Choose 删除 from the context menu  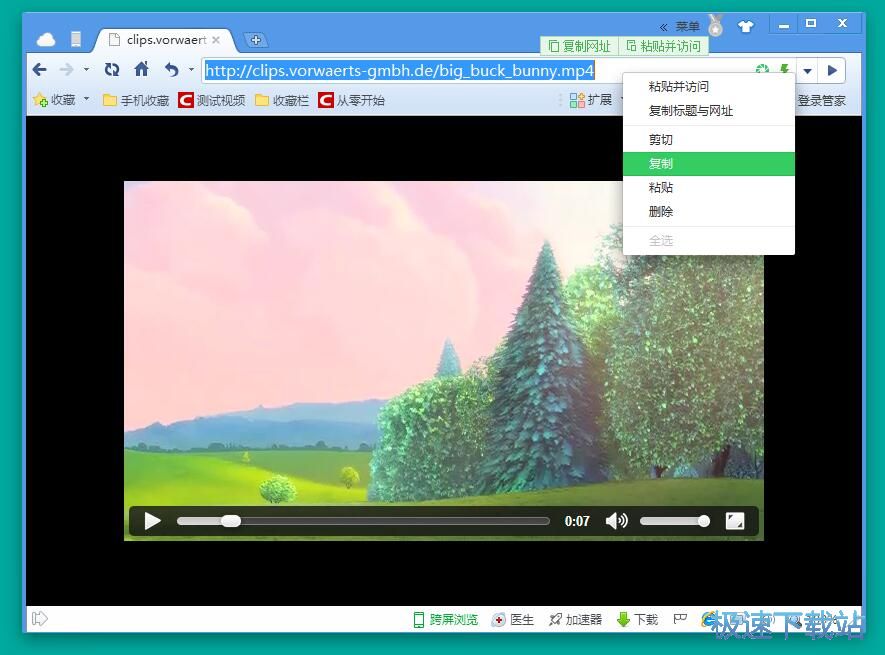(x=709, y=212)
